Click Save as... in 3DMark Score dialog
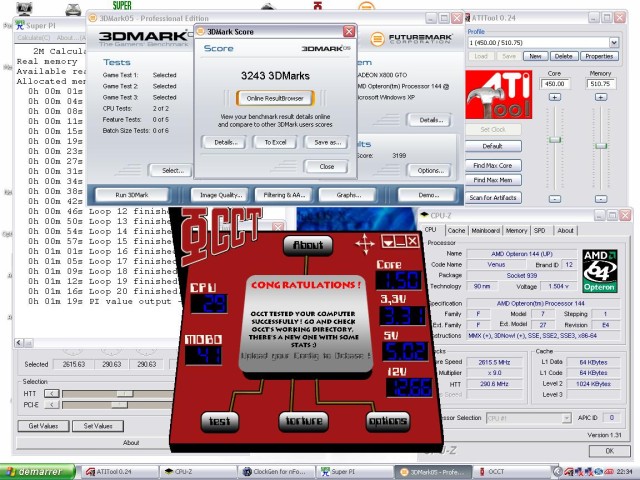640x480 pixels. click(x=327, y=142)
